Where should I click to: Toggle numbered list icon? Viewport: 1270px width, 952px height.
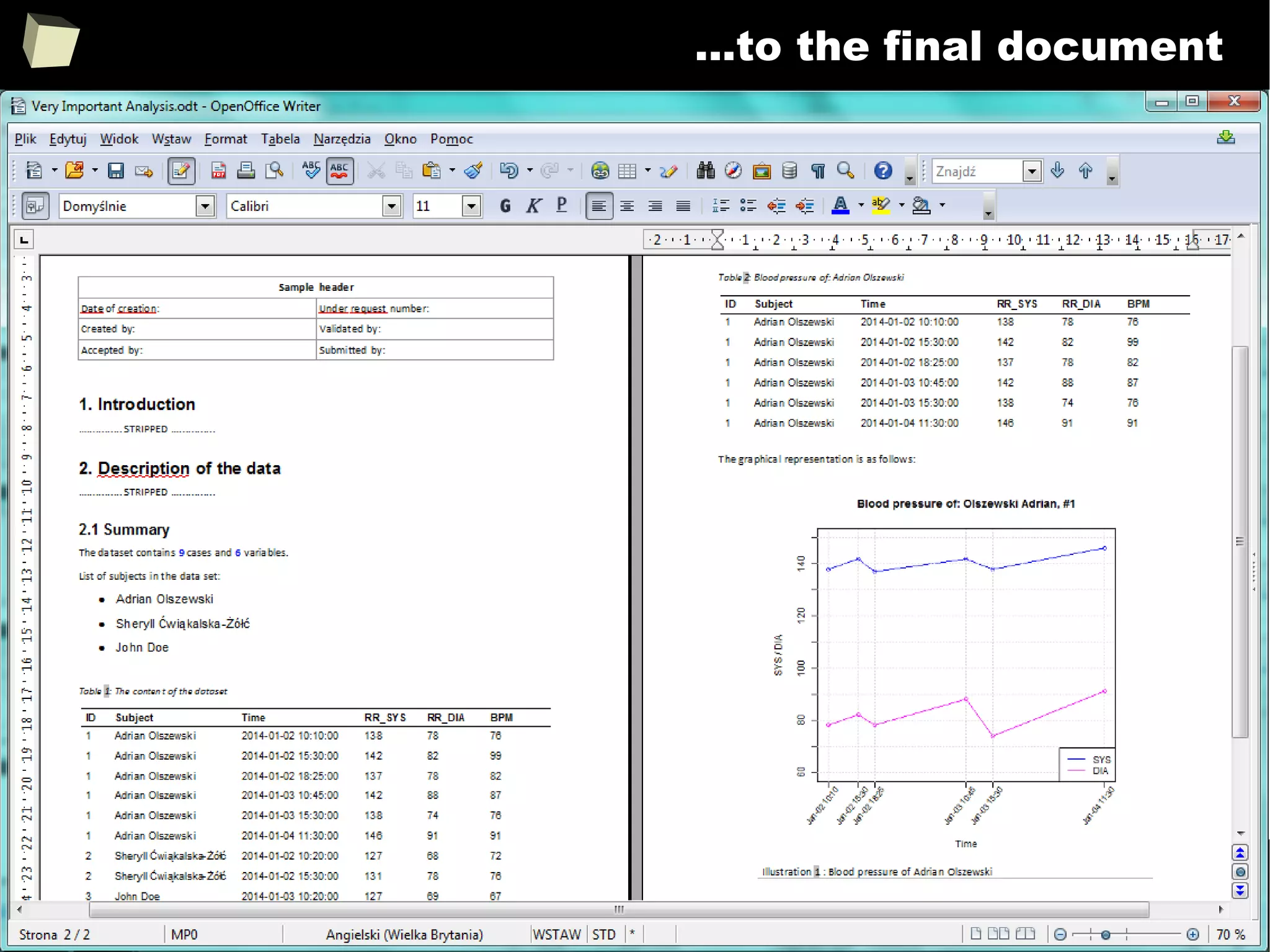[721, 206]
